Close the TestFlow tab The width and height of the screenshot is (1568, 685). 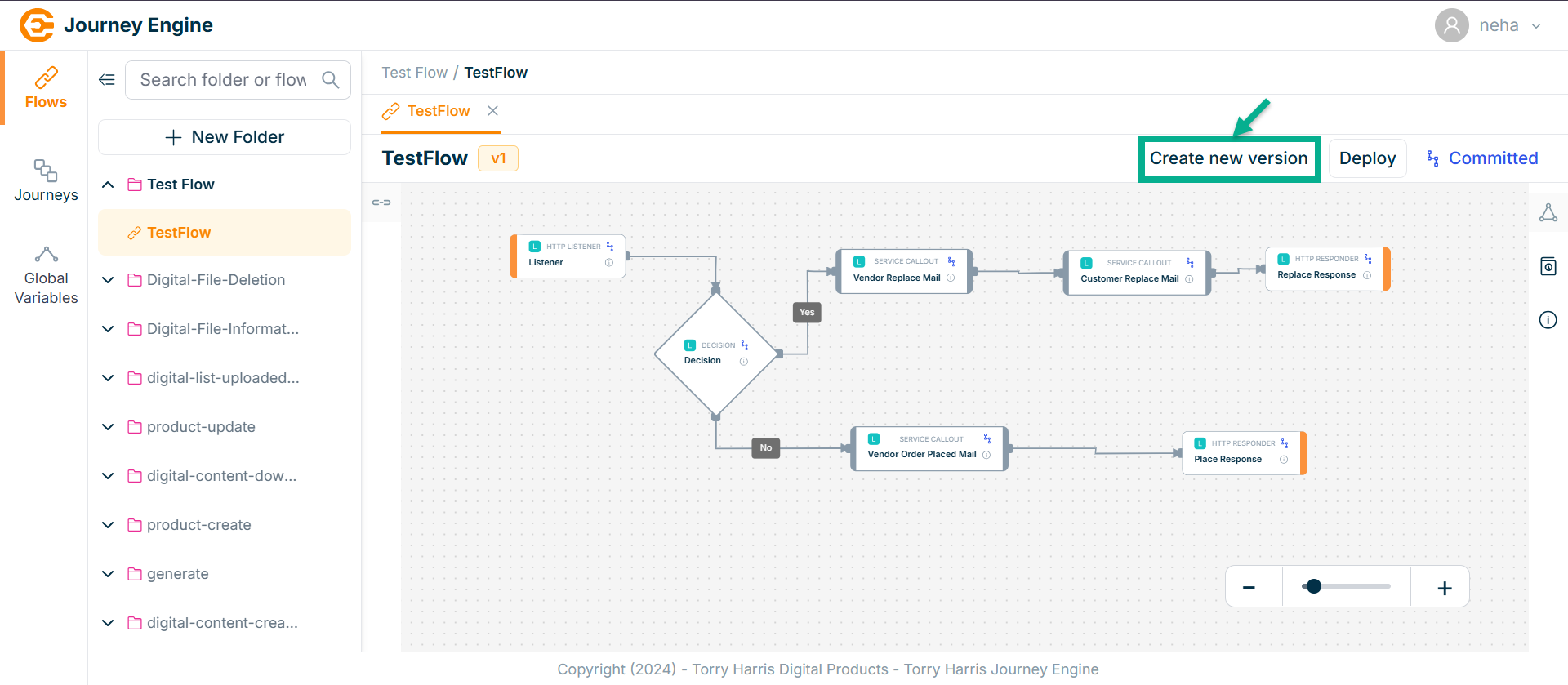(x=492, y=111)
